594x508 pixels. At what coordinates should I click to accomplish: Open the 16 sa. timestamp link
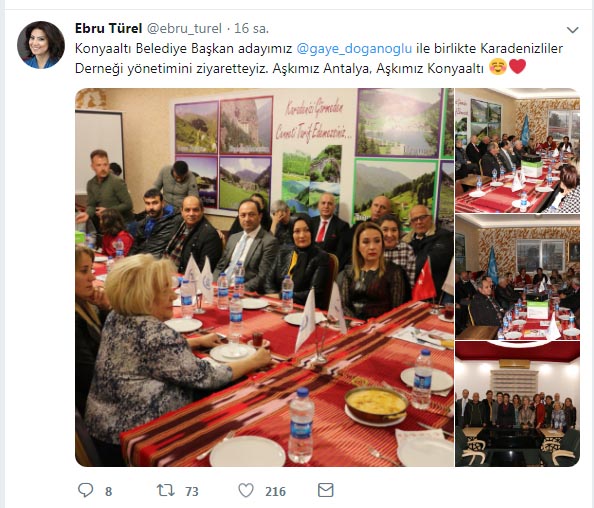tap(251, 28)
